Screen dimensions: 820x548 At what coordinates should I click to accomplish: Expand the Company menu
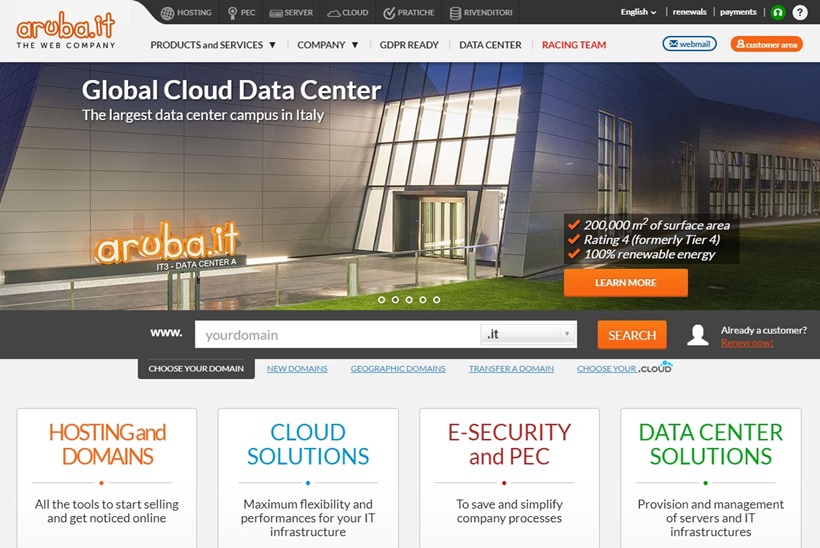point(328,45)
